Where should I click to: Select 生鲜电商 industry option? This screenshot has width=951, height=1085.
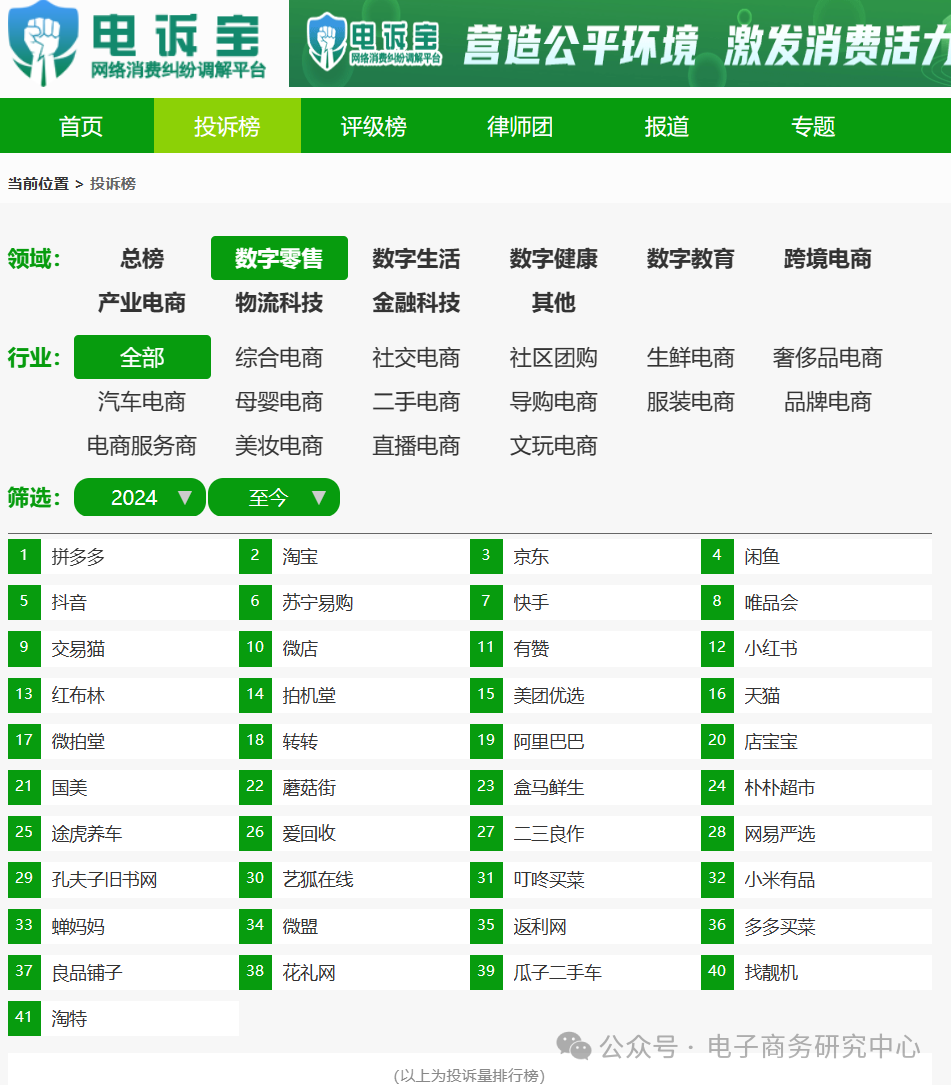pos(691,357)
